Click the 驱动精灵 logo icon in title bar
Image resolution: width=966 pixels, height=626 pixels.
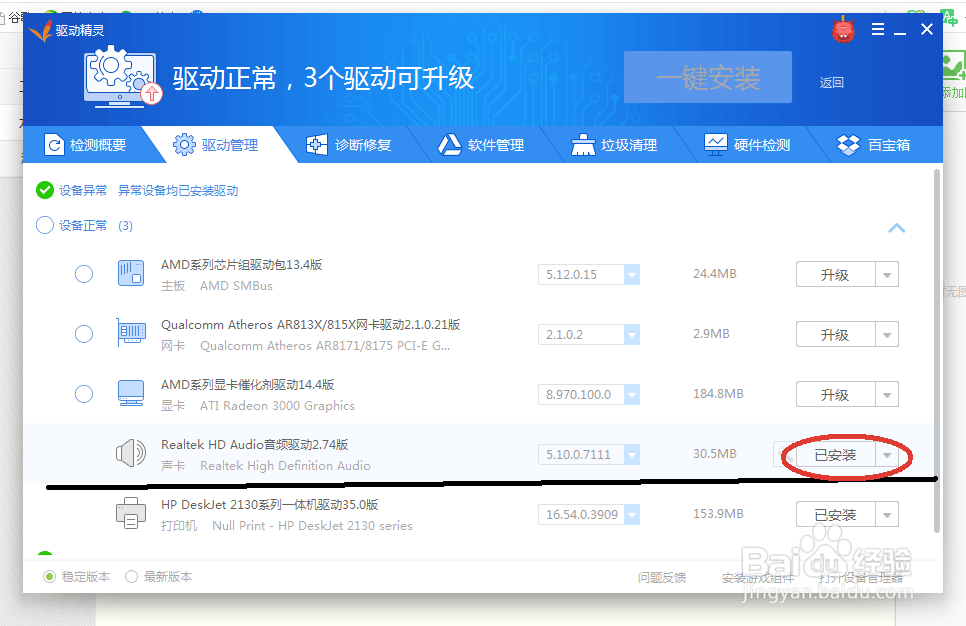point(41,30)
